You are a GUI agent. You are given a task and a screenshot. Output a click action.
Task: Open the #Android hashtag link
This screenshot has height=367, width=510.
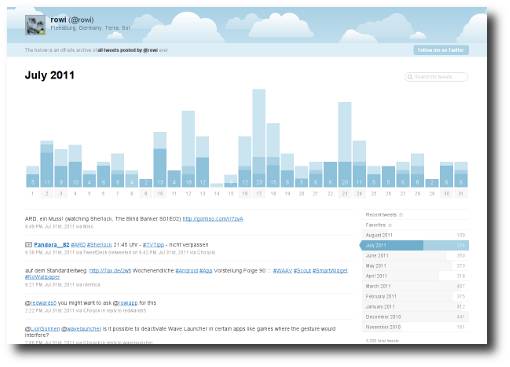coord(187,271)
